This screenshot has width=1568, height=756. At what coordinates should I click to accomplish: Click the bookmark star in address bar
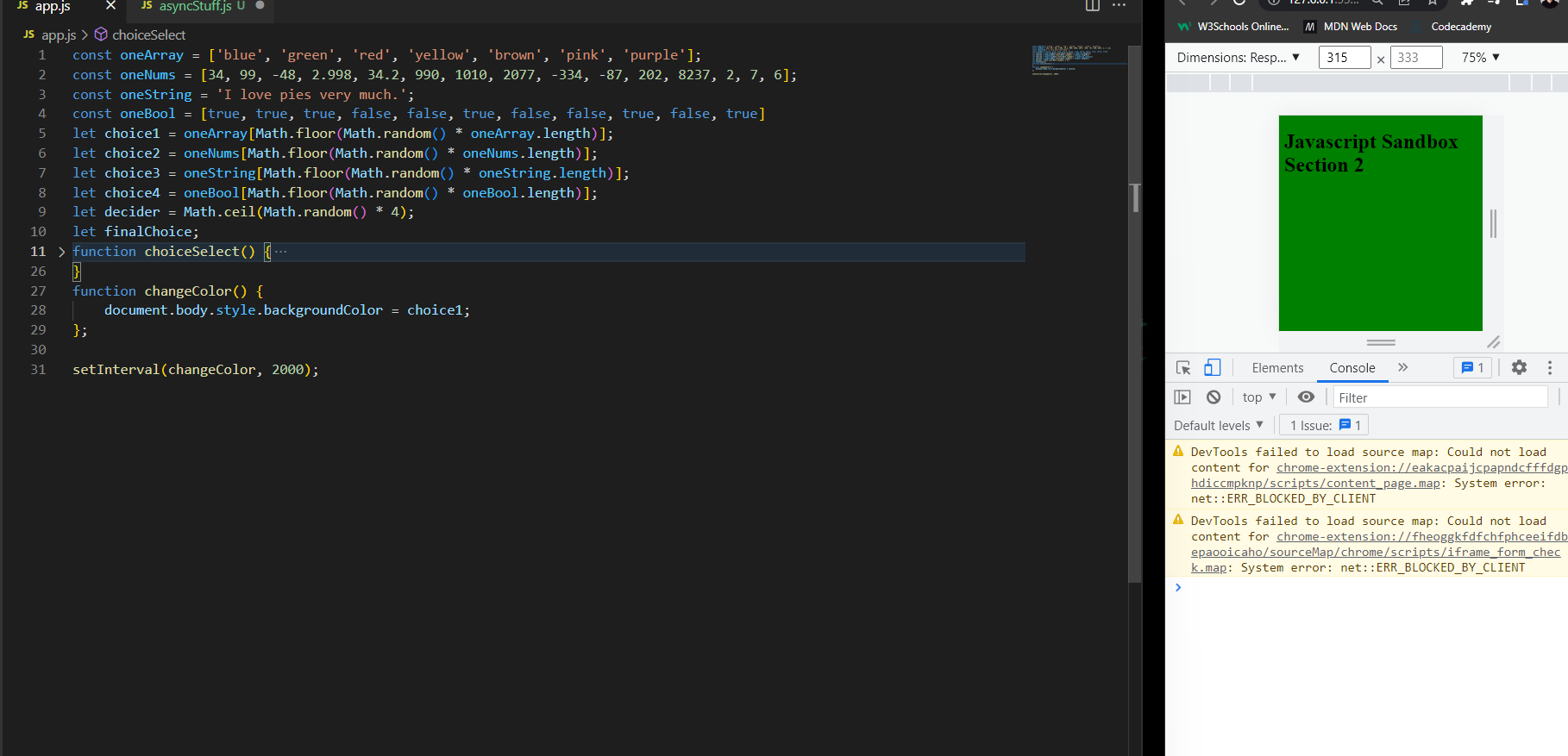pyautogui.click(x=1432, y=3)
